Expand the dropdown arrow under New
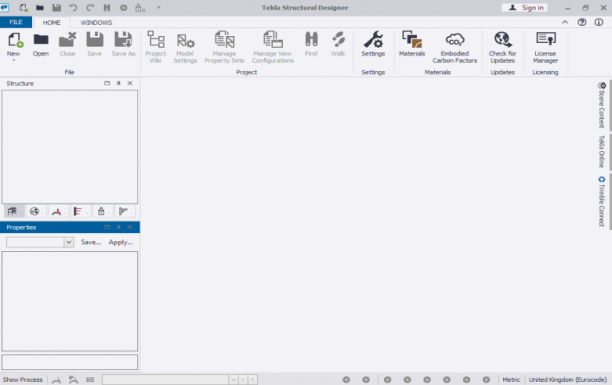Screen dimensions: 612x385 click(14, 60)
